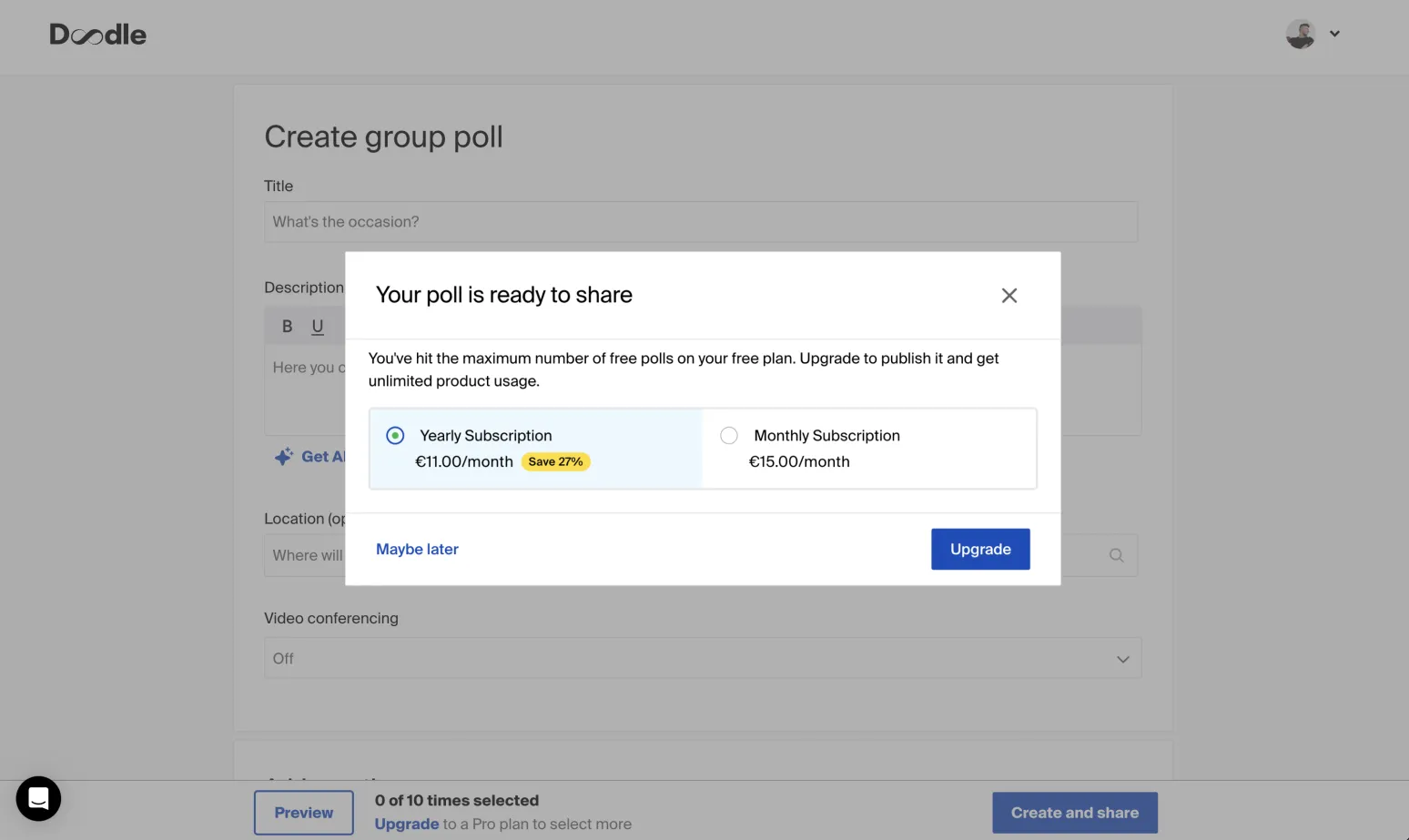The width and height of the screenshot is (1409, 840).
Task: Focus the poll Title input field
Action: click(x=701, y=222)
